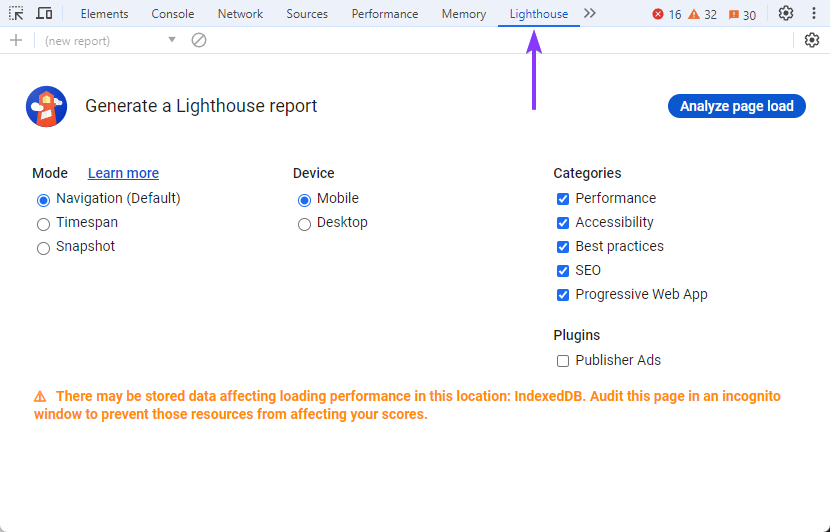The height and width of the screenshot is (532, 830).
Task: Toggle the Progressive Web App checkbox
Action: (x=563, y=295)
